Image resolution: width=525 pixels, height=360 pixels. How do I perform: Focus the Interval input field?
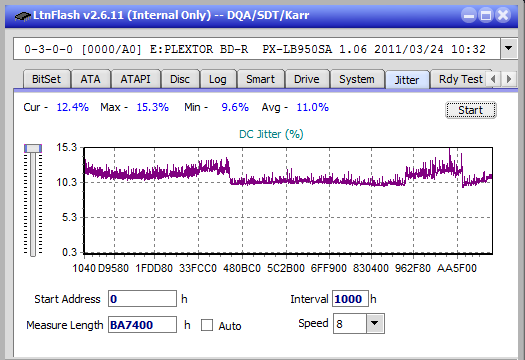coord(350,299)
